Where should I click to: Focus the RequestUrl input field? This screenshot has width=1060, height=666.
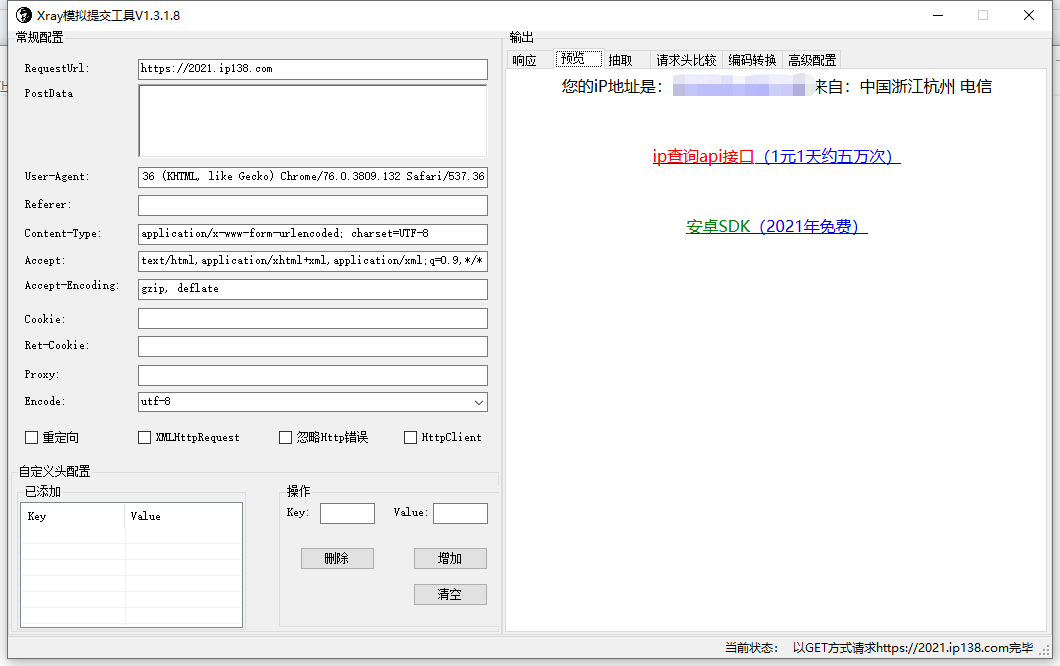point(312,69)
